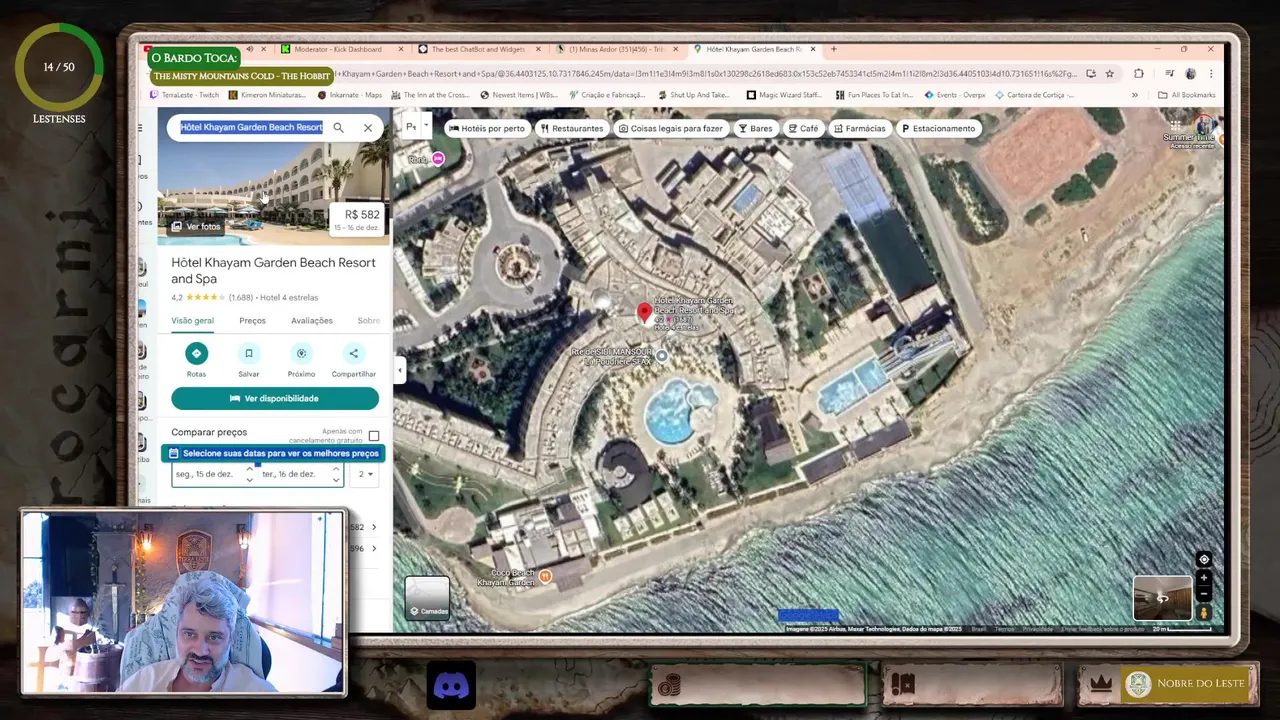Screen dimensions: 1280x720
Task: Click the Salvar bookmark icon
Action: (x=249, y=353)
